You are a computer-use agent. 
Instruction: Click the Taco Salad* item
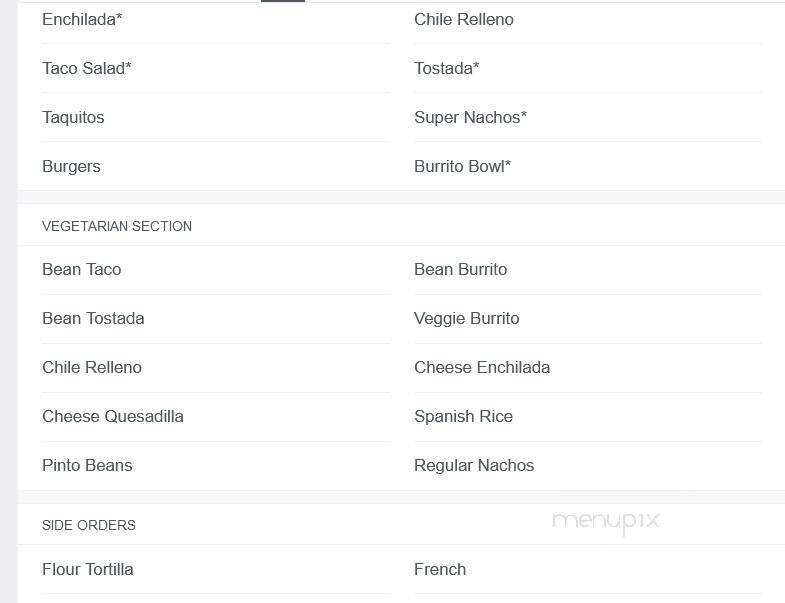tap(87, 69)
